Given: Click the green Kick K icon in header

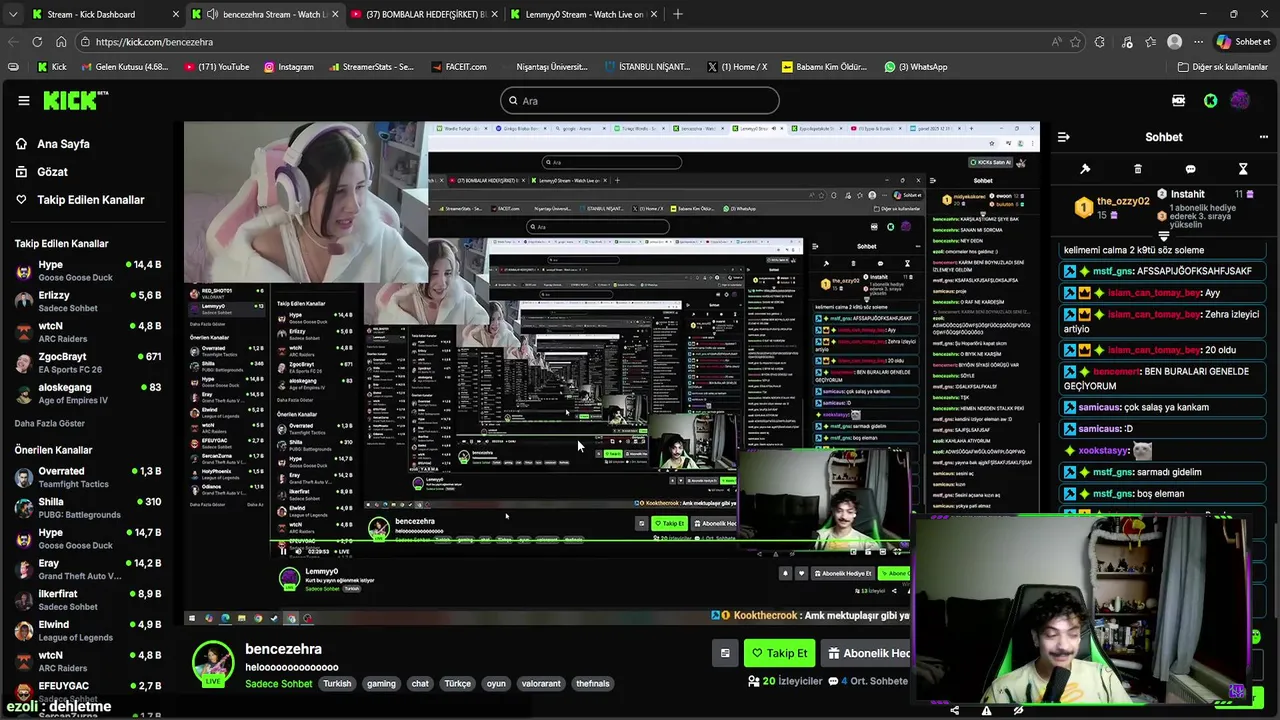Looking at the screenshot, I should pos(1210,100).
